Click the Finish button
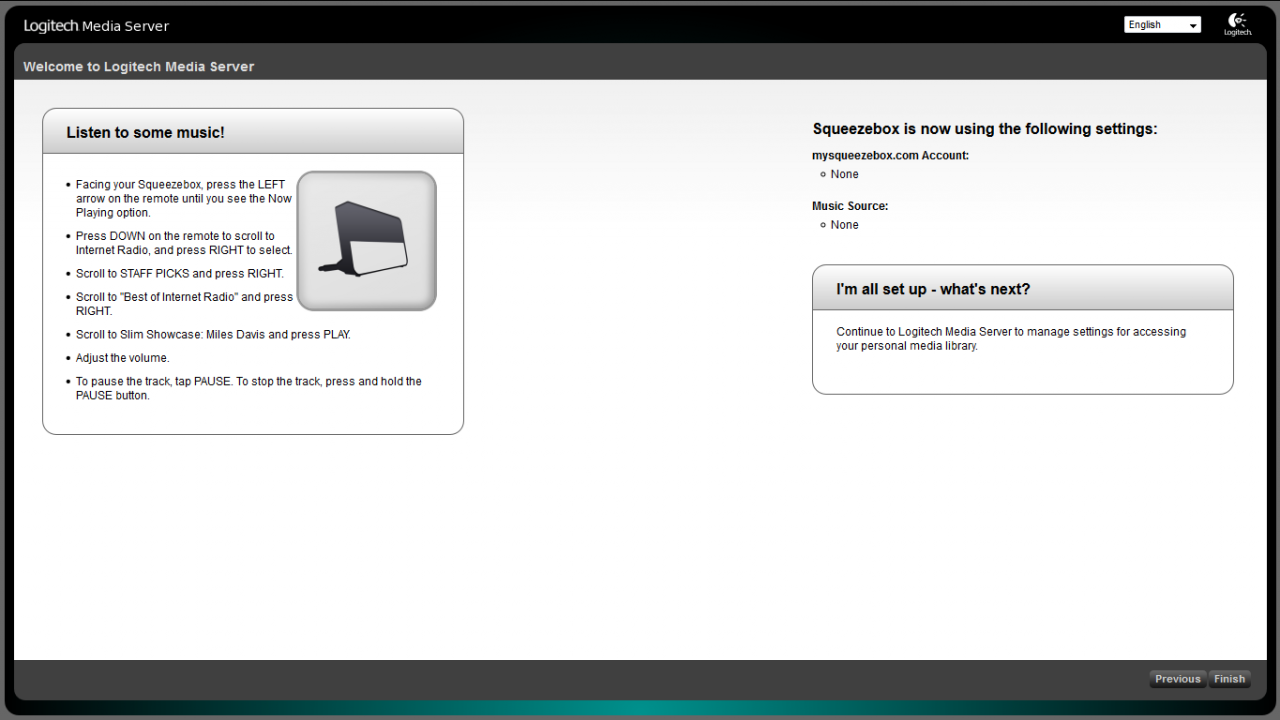Image resolution: width=1280 pixels, height=720 pixels. click(x=1229, y=679)
